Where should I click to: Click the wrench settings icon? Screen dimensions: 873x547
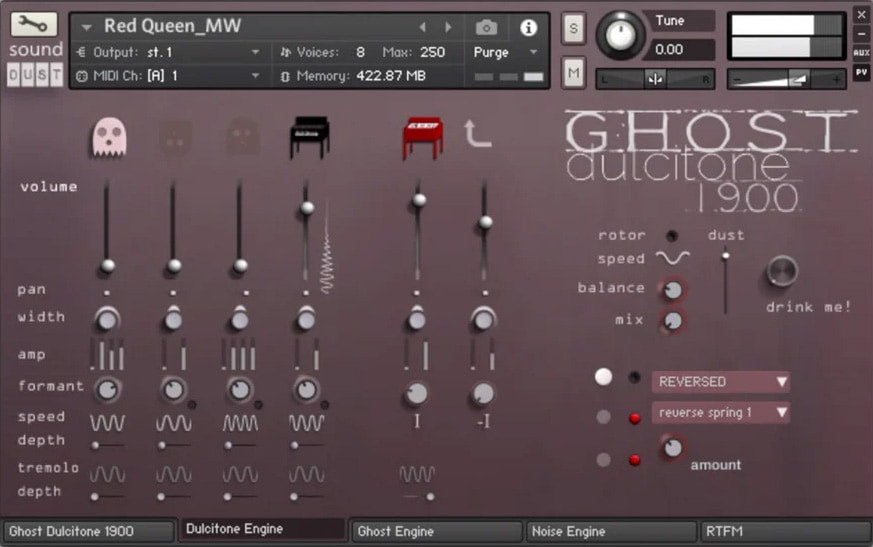(35, 24)
